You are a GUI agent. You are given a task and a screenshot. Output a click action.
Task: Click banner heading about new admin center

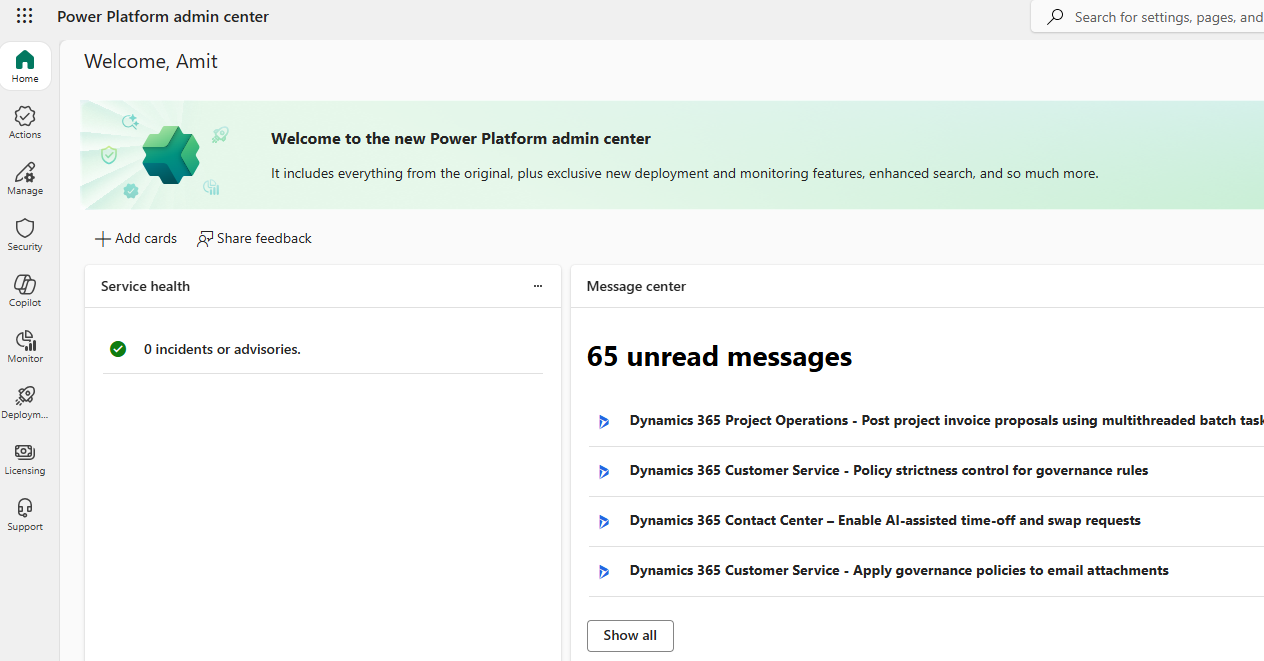[461, 139]
